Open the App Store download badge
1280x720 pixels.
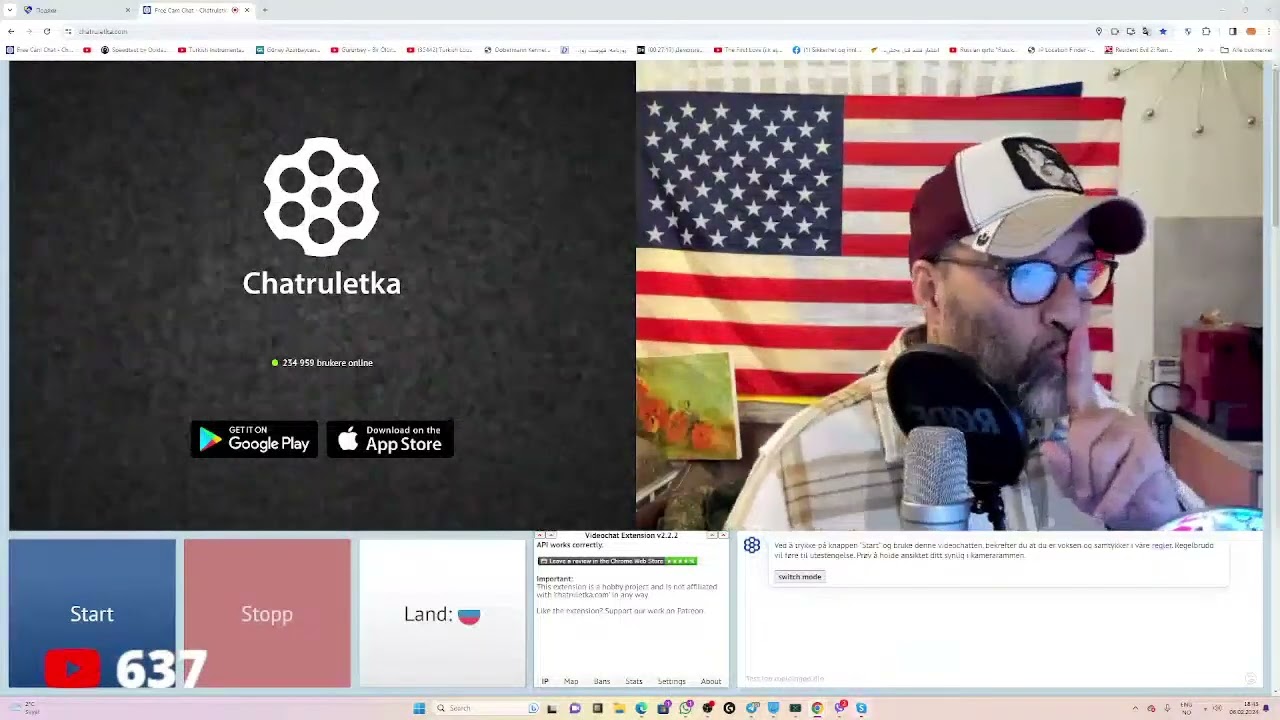[x=390, y=439]
